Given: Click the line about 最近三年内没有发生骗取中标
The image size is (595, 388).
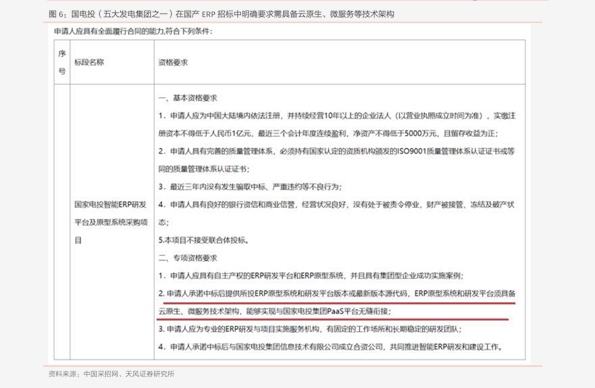Looking at the screenshot, I should (250, 186).
